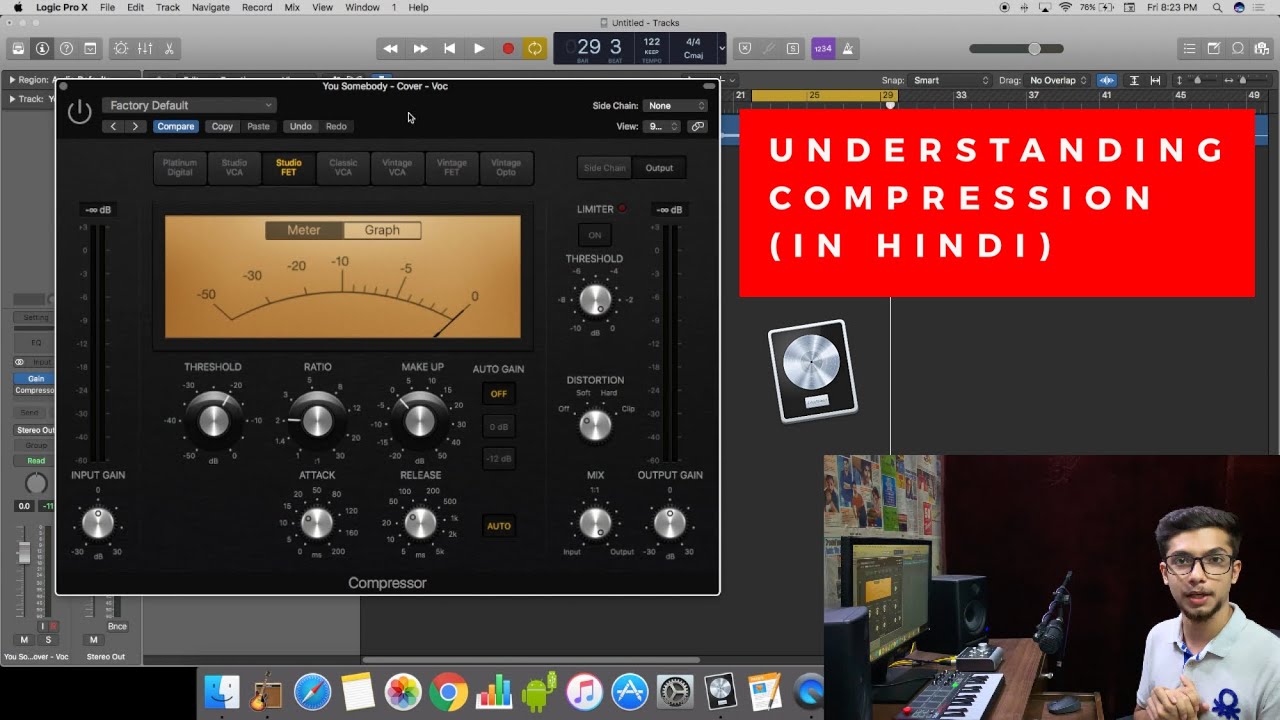The width and height of the screenshot is (1280, 720).
Task: Click the Redo button in compressor
Action: coord(336,126)
